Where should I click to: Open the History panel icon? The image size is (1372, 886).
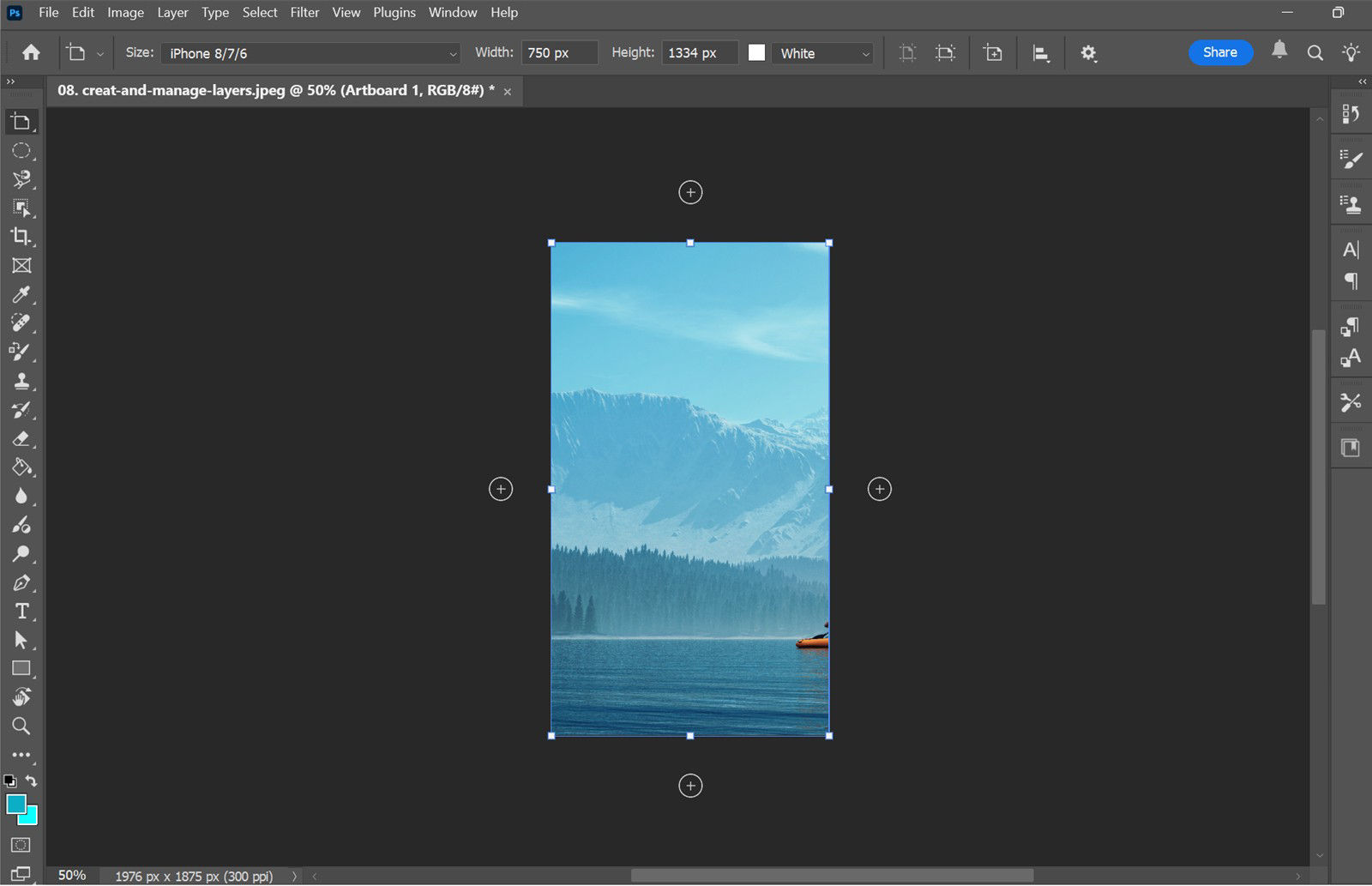[1351, 112]
